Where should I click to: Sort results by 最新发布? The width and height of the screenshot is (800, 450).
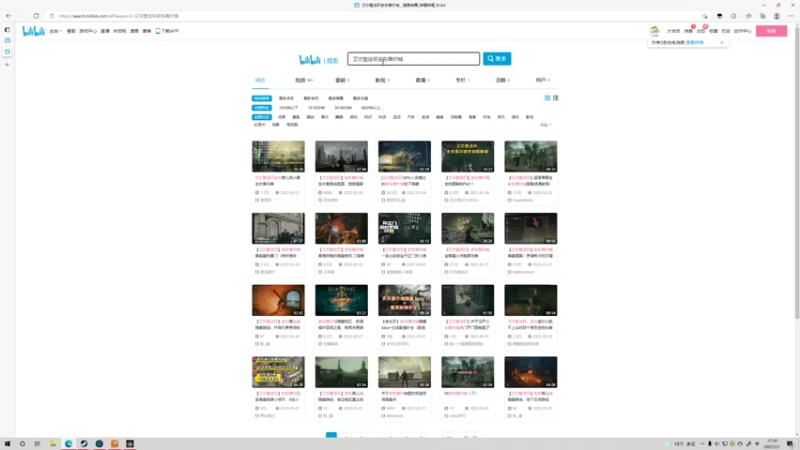[x=311, y=98]
